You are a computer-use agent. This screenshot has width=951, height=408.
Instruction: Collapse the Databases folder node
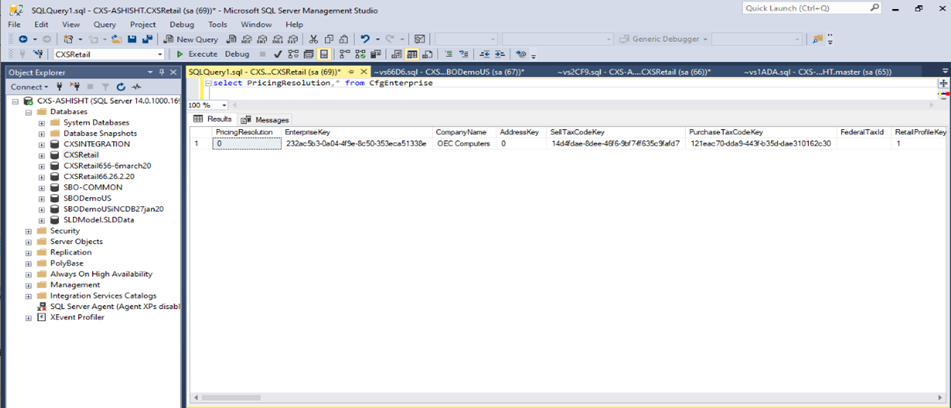click(x=29, y=112)
